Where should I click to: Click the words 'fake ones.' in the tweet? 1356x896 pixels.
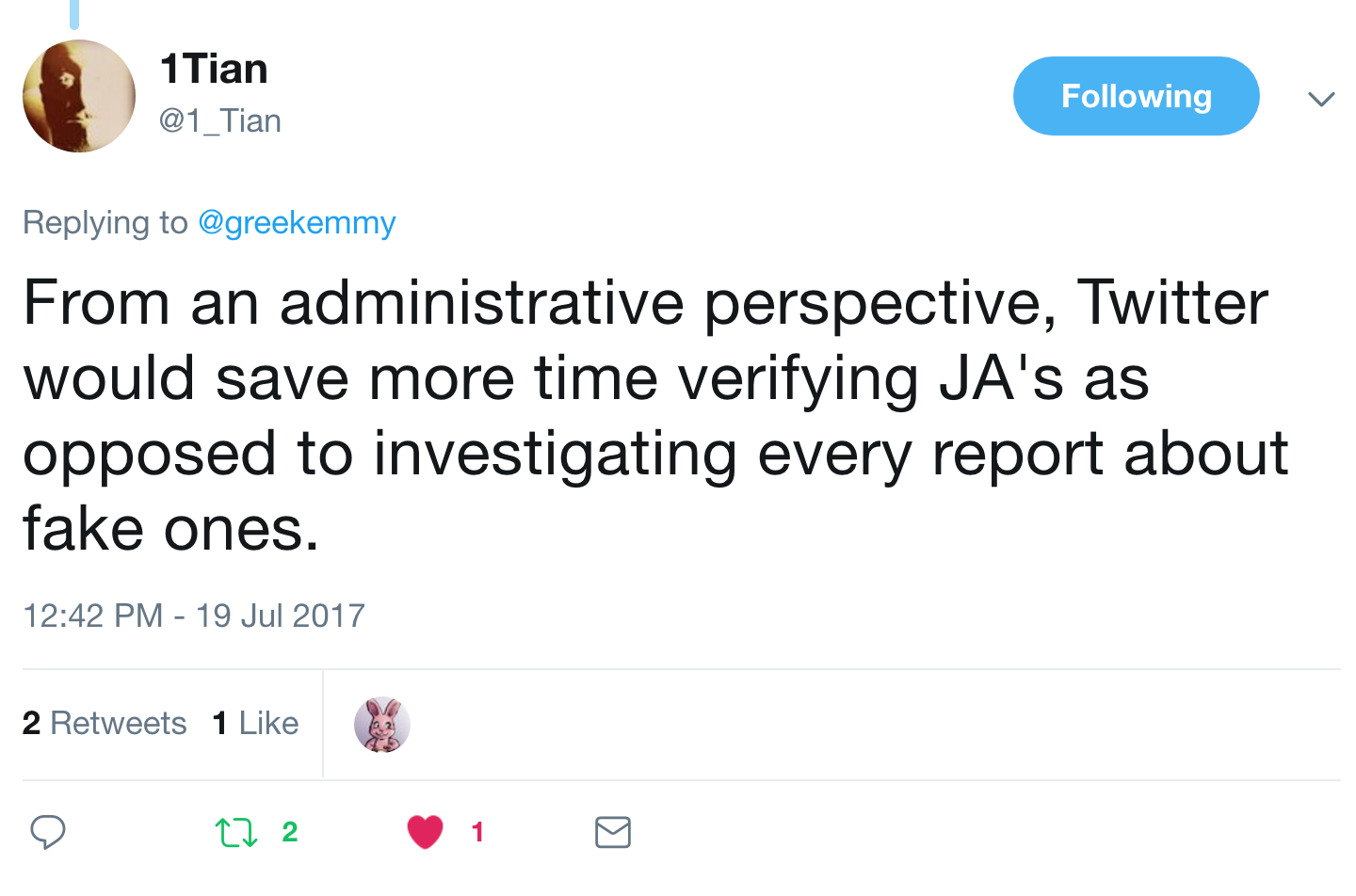171,529
